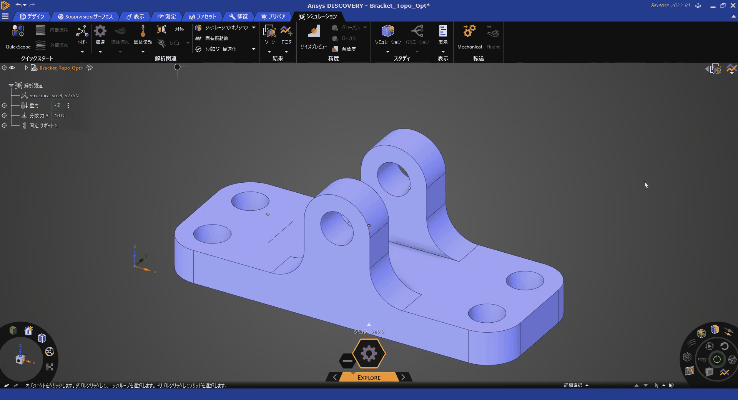Viewport: 738px width, 400px height.
Task: Expand the Bracket_Topo_Opt tree triangle
Action: coord(26,68)
